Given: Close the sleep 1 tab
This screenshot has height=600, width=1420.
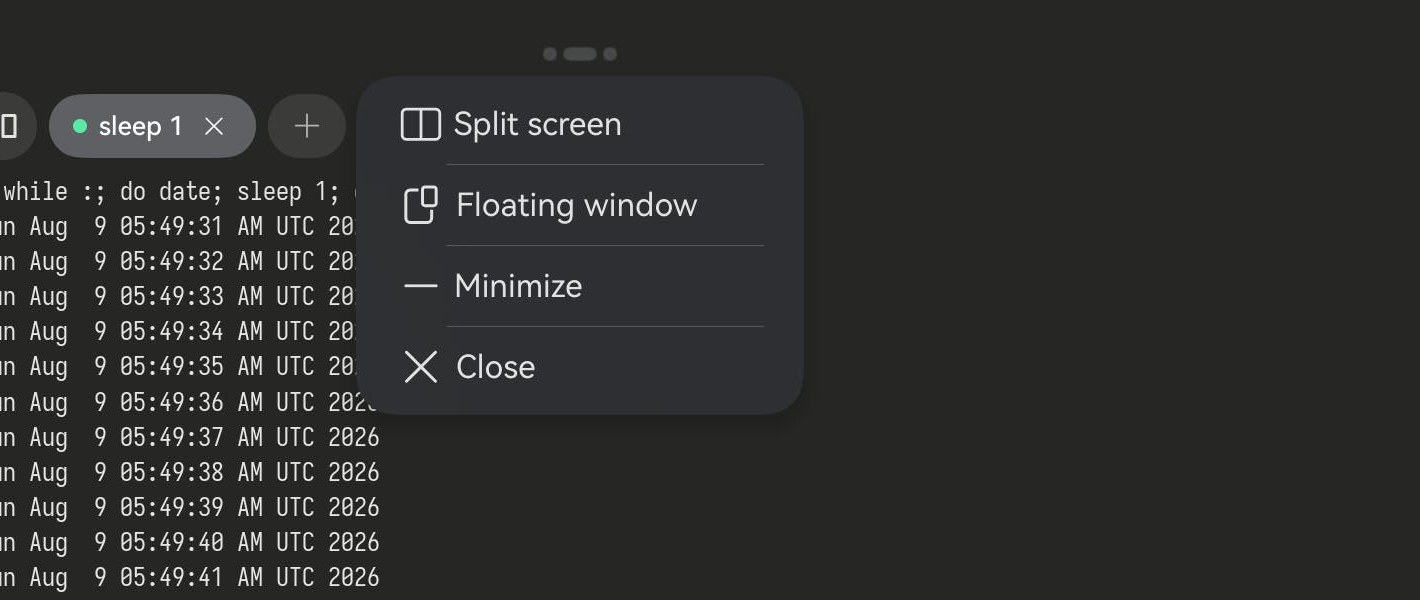Looking at the screenshot, I should click(214, 126).
